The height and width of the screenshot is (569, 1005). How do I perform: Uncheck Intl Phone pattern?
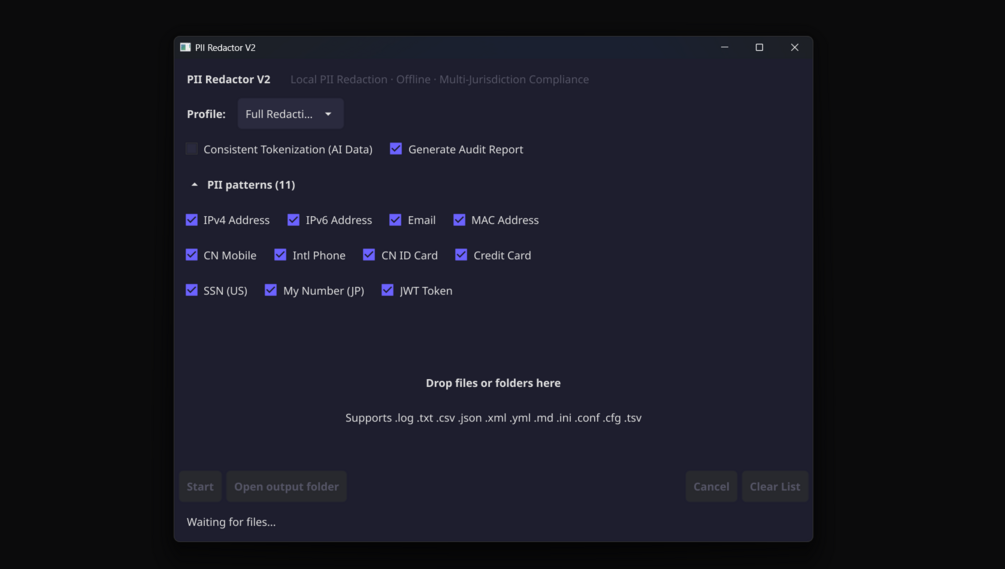pyautogui.click(x=281, y=255)
